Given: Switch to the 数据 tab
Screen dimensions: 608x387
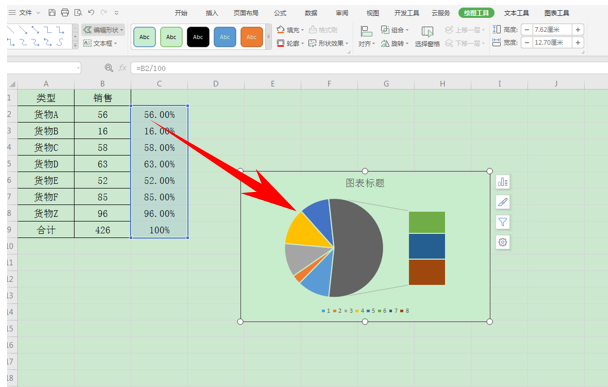Looking at the screenshot, I should pos(311,13).
